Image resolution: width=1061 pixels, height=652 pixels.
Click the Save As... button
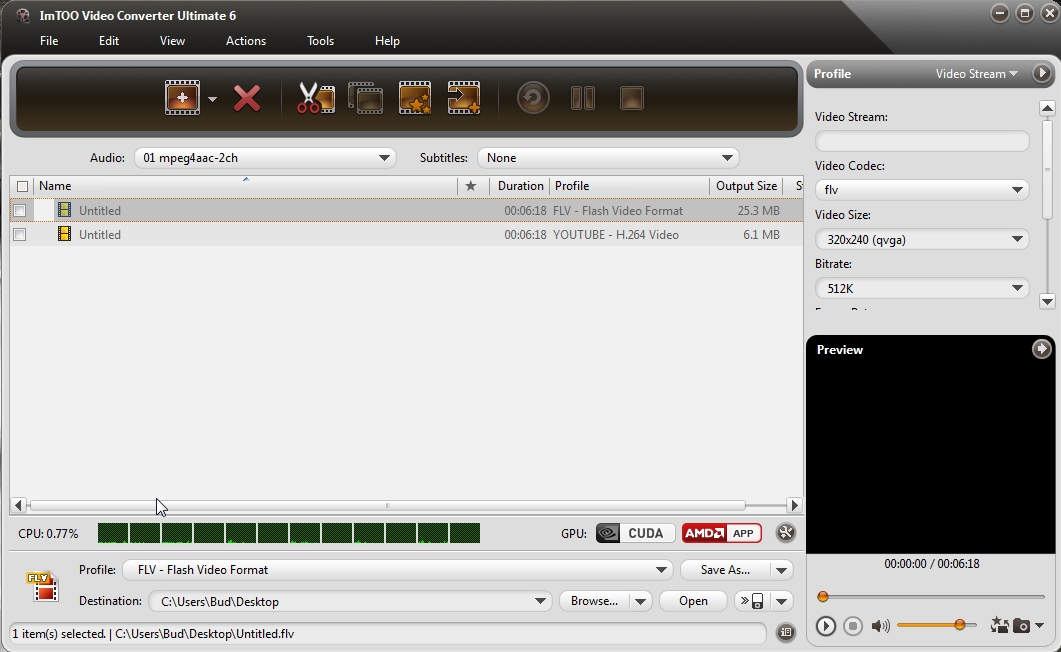(x=725, y=570)
